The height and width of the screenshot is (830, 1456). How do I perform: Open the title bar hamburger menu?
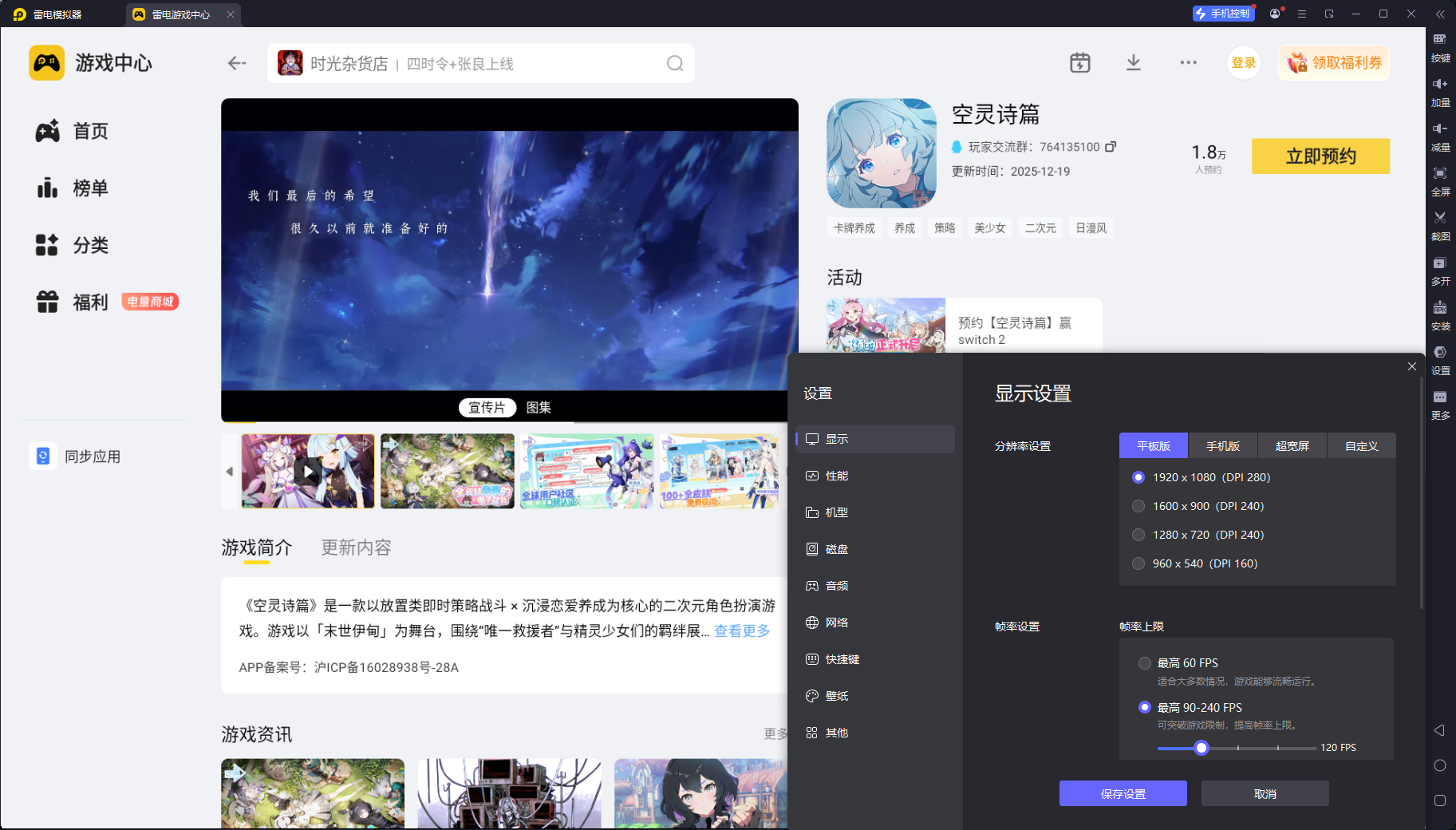1302,14
